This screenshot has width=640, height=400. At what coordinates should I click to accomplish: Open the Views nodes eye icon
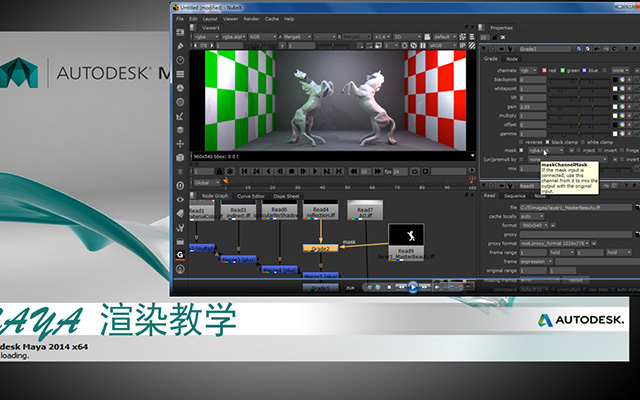[x=180, y=200]
